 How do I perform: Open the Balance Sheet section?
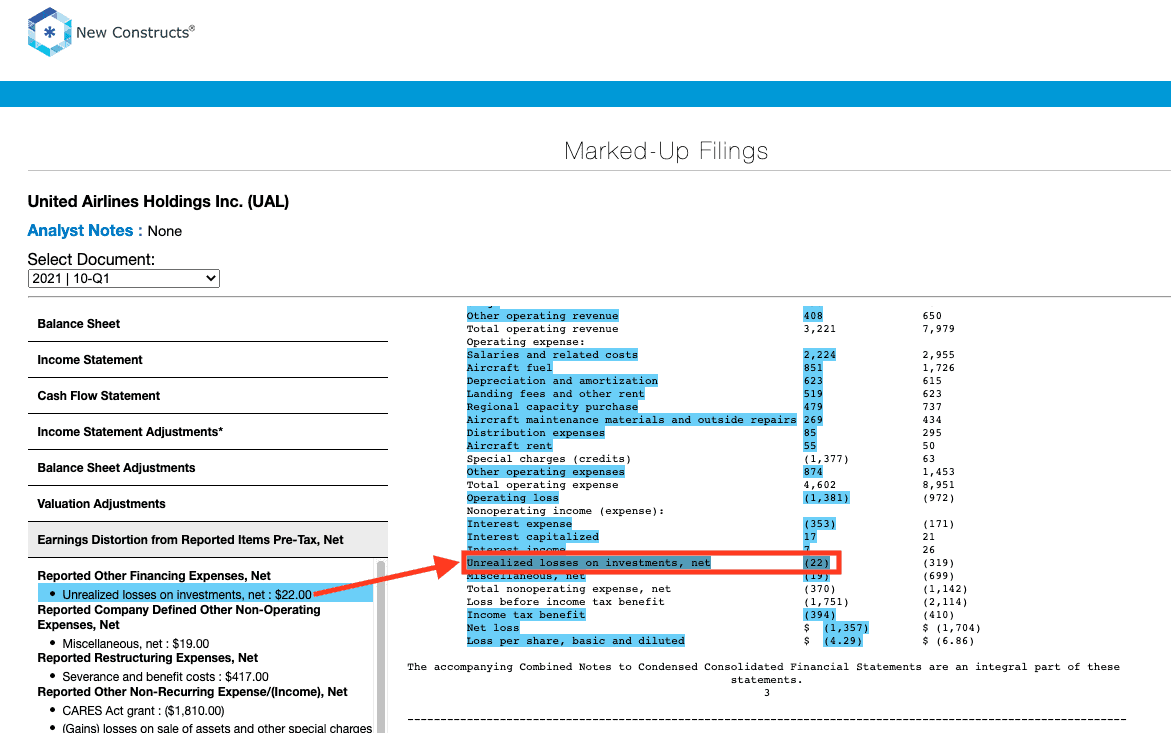tap(208, 324)
